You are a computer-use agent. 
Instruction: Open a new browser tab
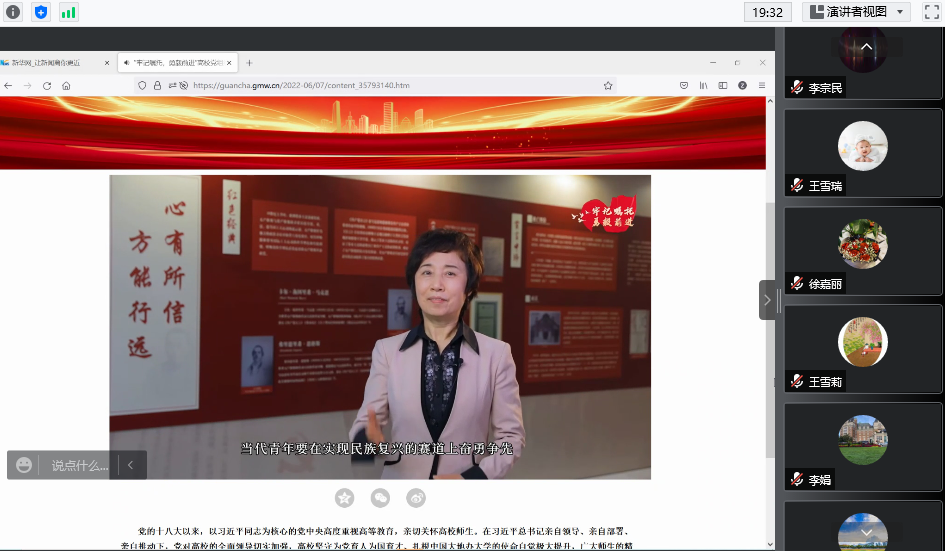point(249,63)
